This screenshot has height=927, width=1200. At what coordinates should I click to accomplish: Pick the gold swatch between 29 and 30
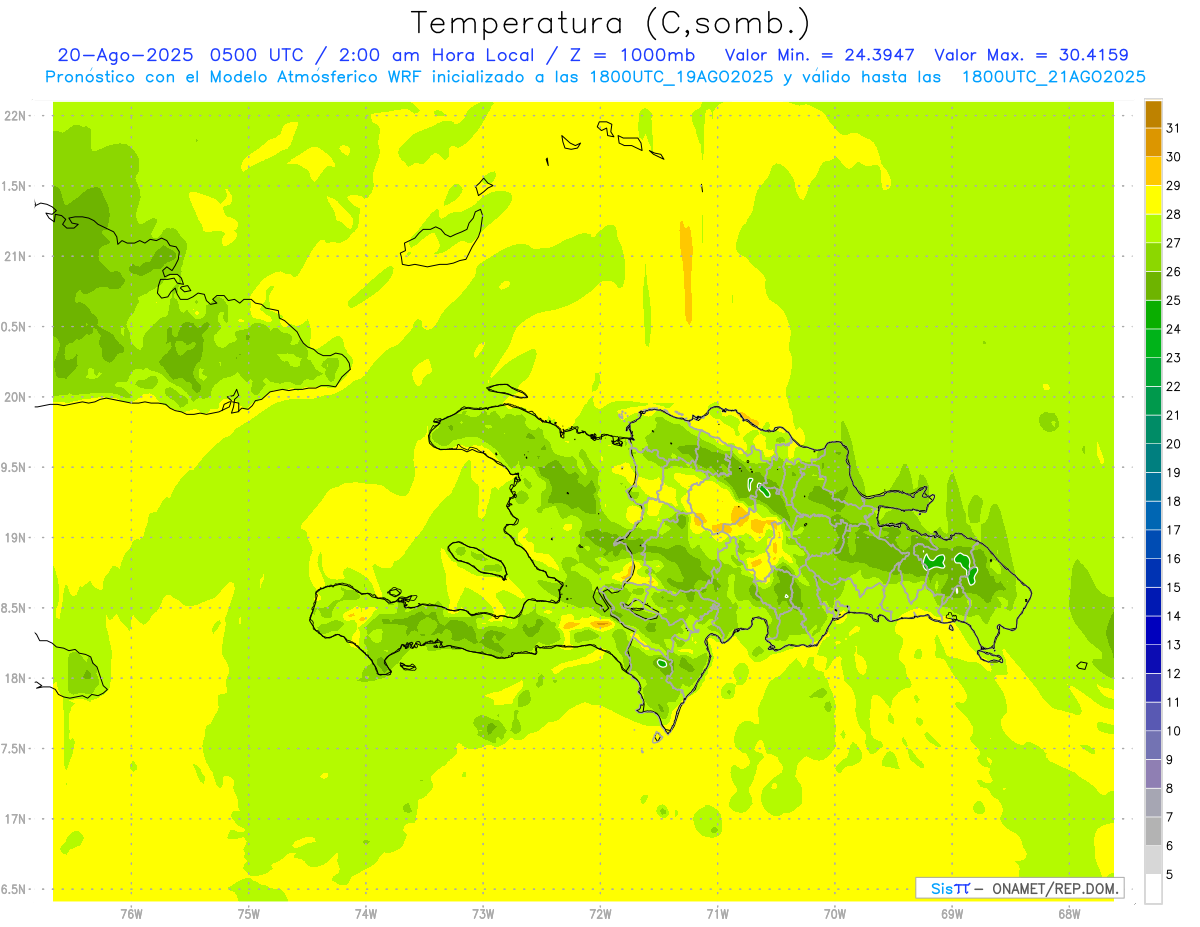(x=1153, y=171)
